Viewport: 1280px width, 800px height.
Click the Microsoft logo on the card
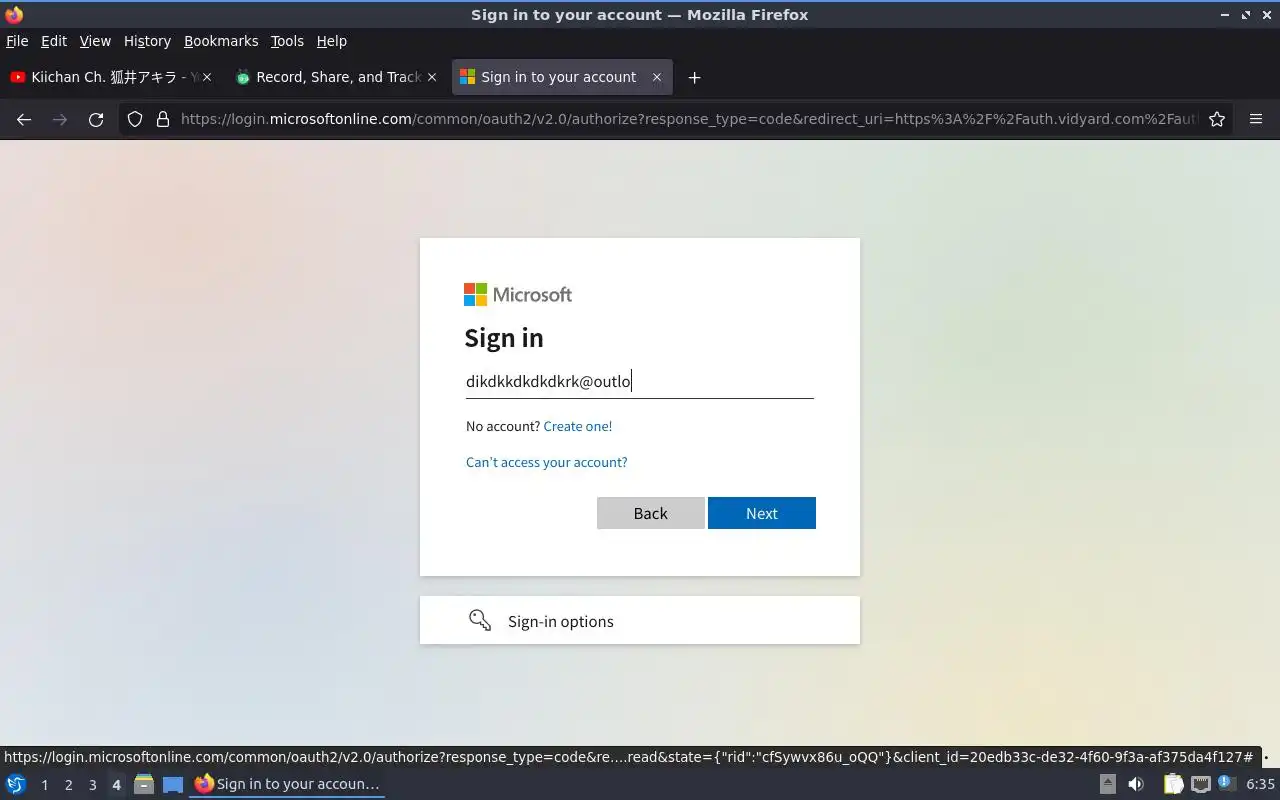click(518, 294)
